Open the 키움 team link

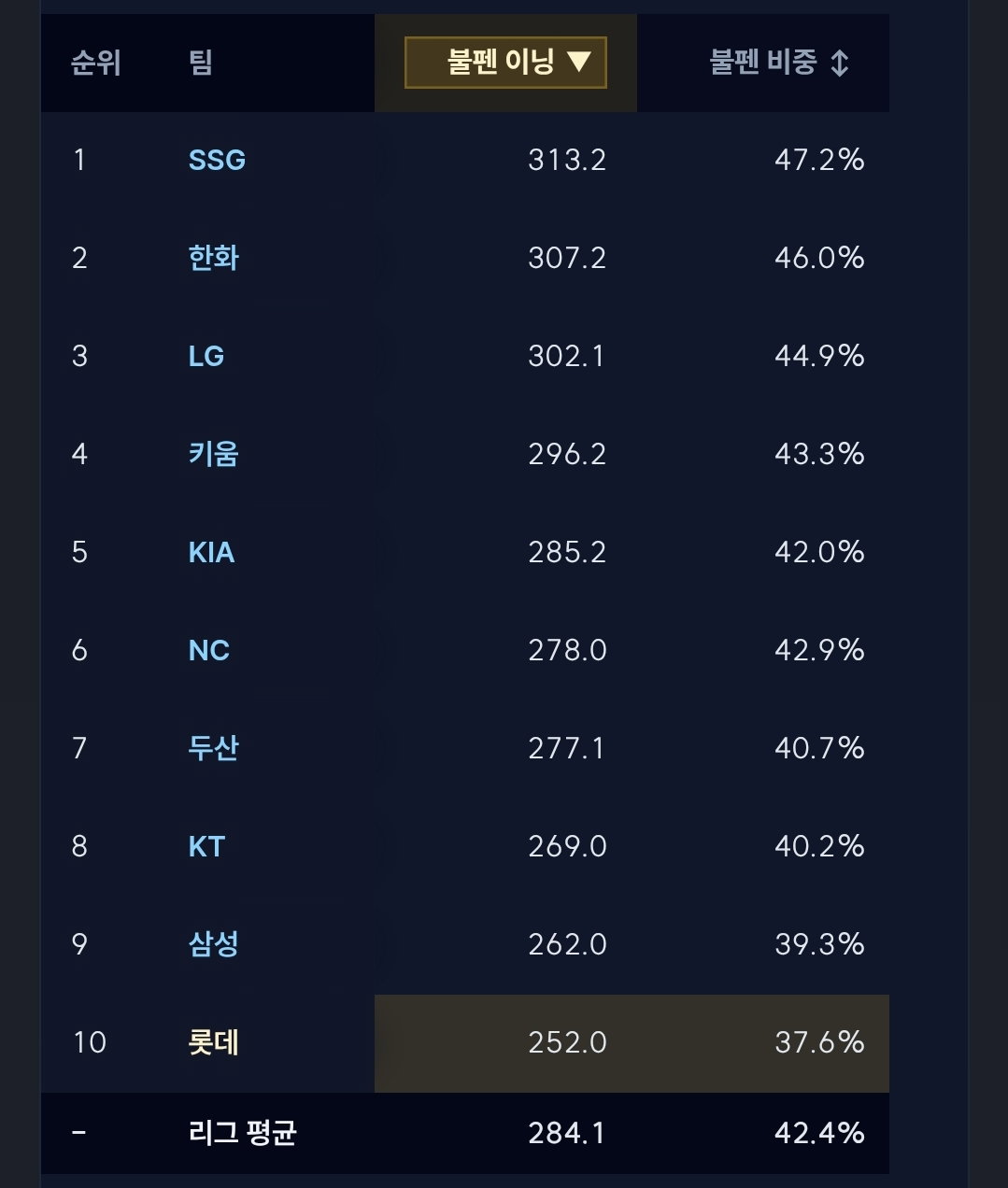pyautogui.click(x=213, y=454)
